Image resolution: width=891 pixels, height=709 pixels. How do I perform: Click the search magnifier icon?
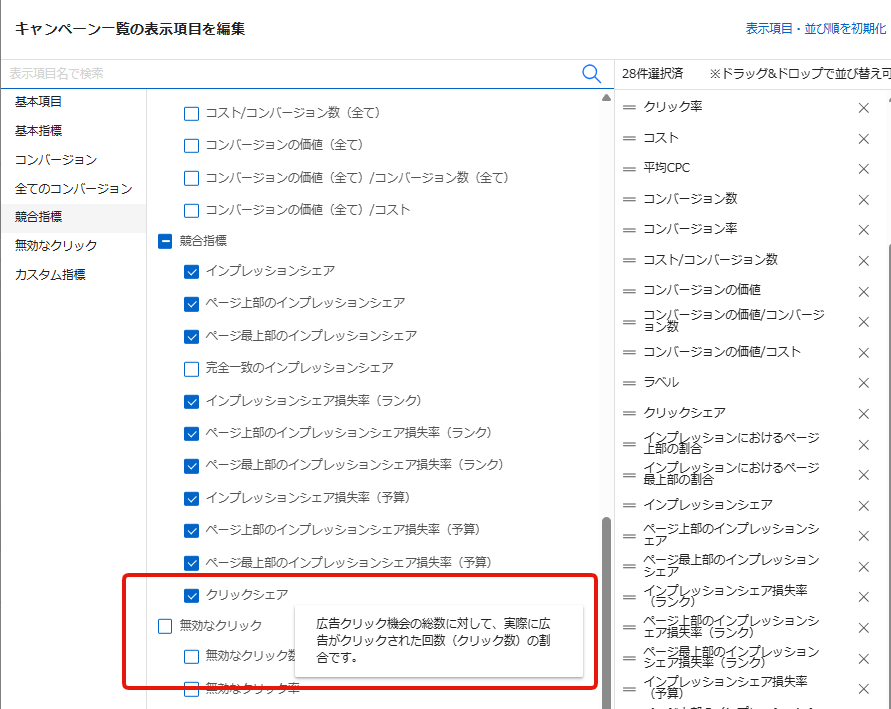[x=591, y=73]
